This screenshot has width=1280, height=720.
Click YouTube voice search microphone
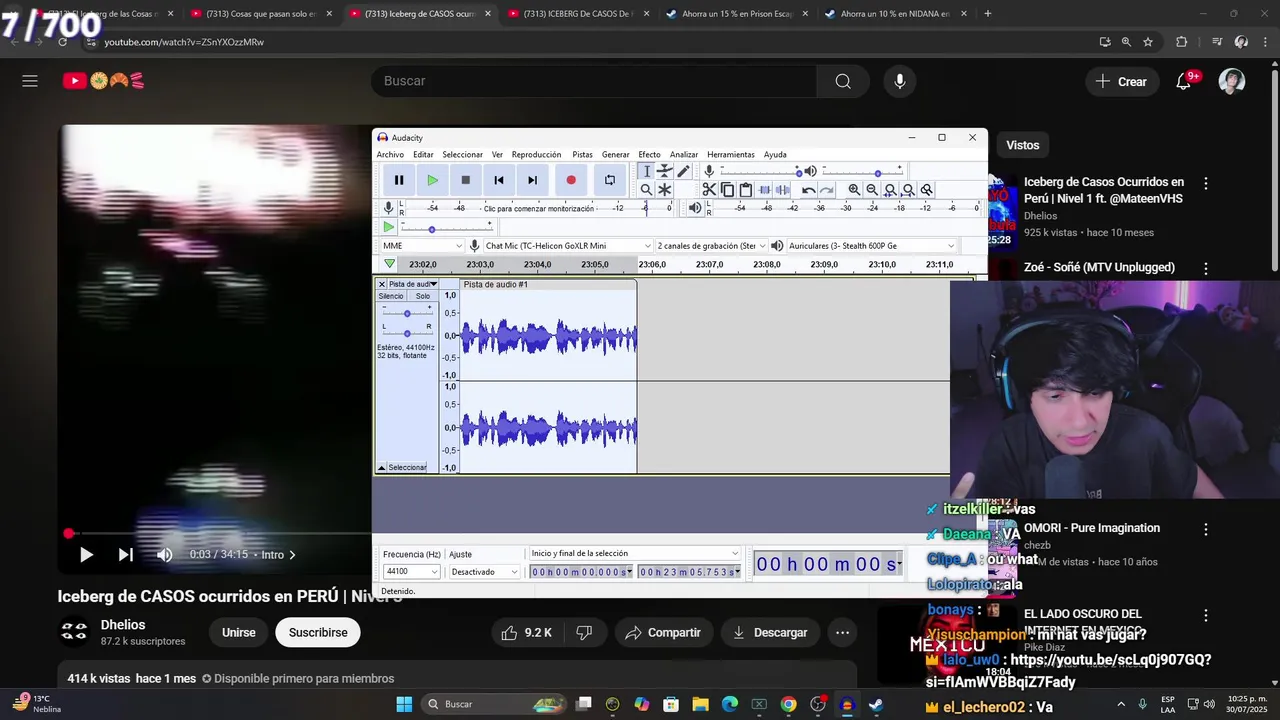click(x=900, y=81)
